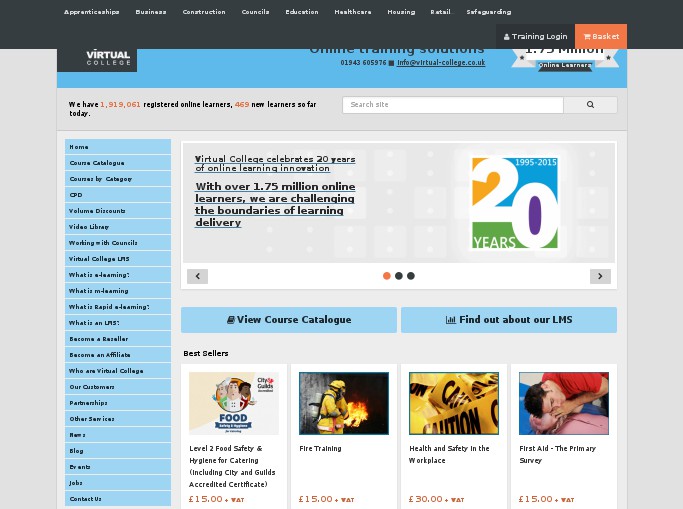The width and height of the screenshot is (683, 509).
Task: Open First Aid - The Primary Survey title
Action: coord(557,455)
